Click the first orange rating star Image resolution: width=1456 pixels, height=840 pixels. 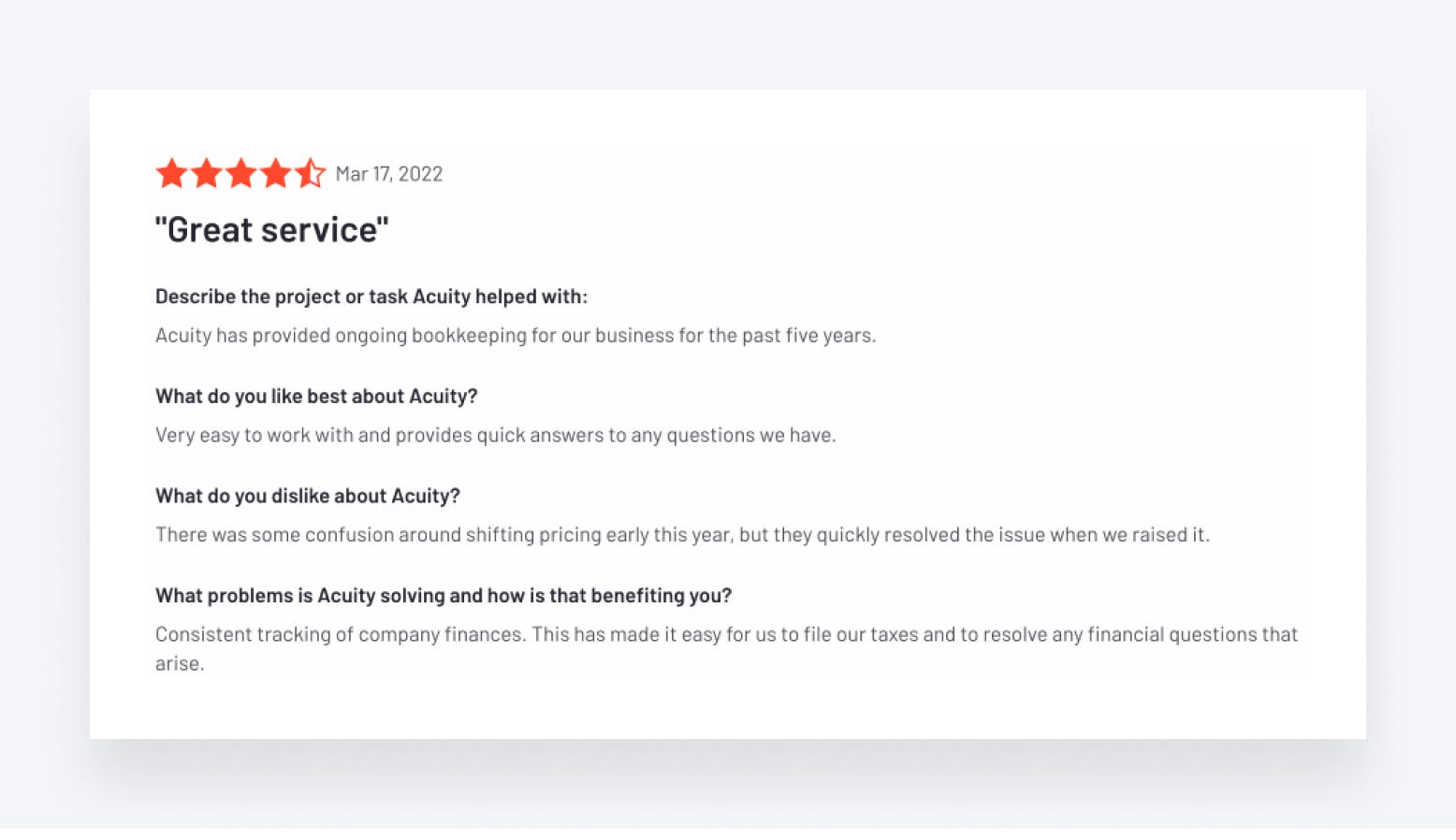click(171, 174)
